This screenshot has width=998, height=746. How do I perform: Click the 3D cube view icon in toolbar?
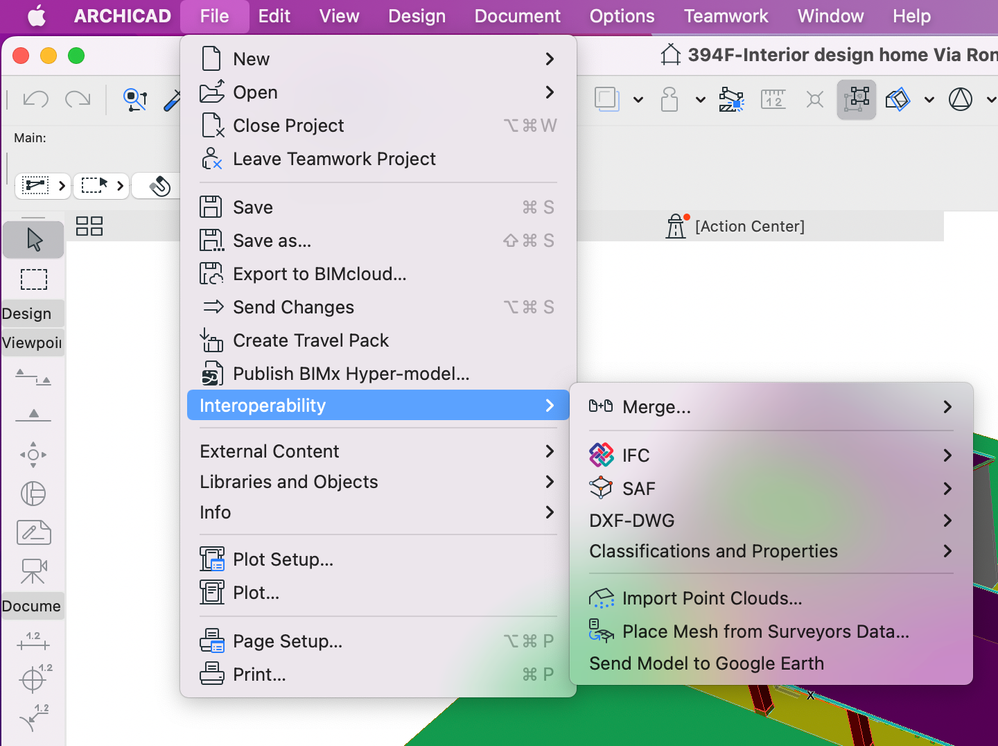898,99
